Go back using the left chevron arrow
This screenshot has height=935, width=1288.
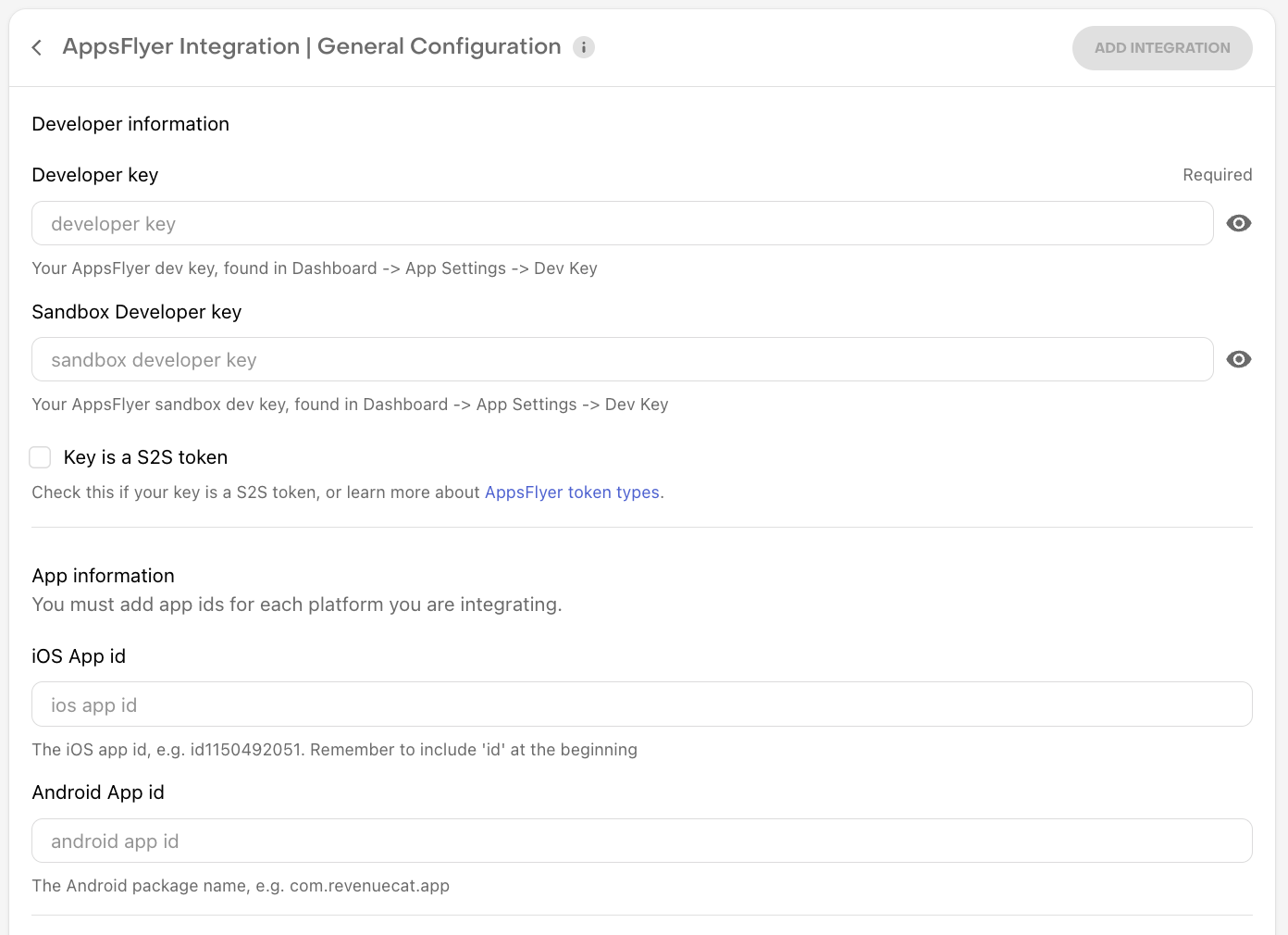point(37,47)
